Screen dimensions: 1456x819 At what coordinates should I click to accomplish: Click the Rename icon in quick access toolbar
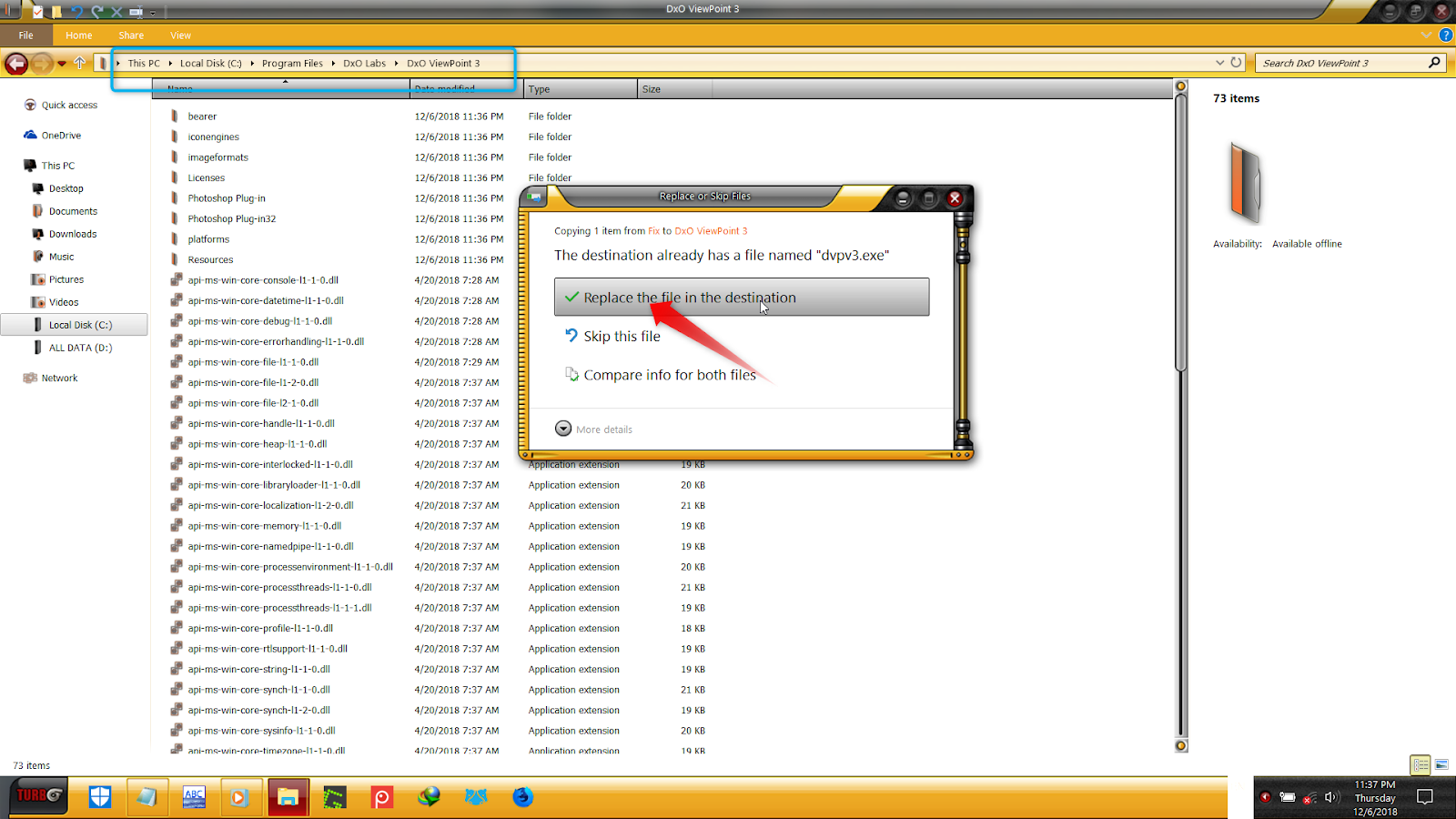tap(136, 12)
